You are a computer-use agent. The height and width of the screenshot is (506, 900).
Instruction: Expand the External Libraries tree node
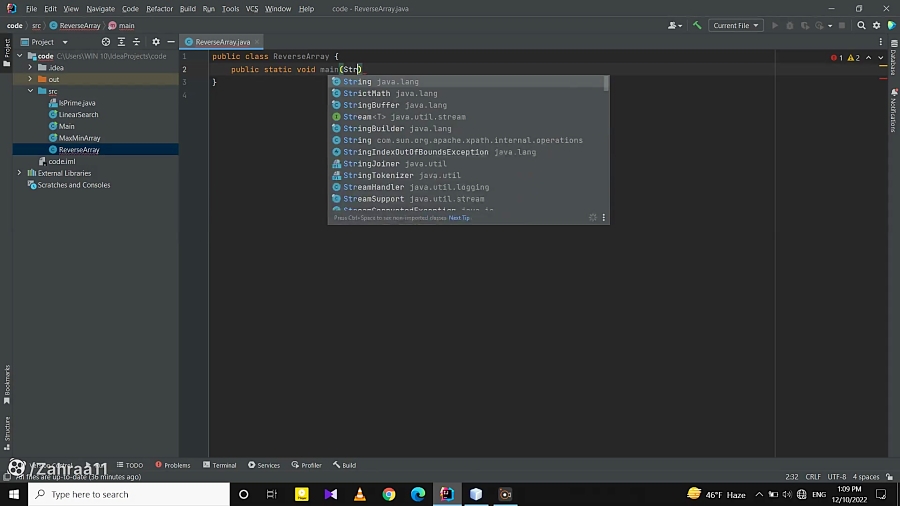coord(19,173)
